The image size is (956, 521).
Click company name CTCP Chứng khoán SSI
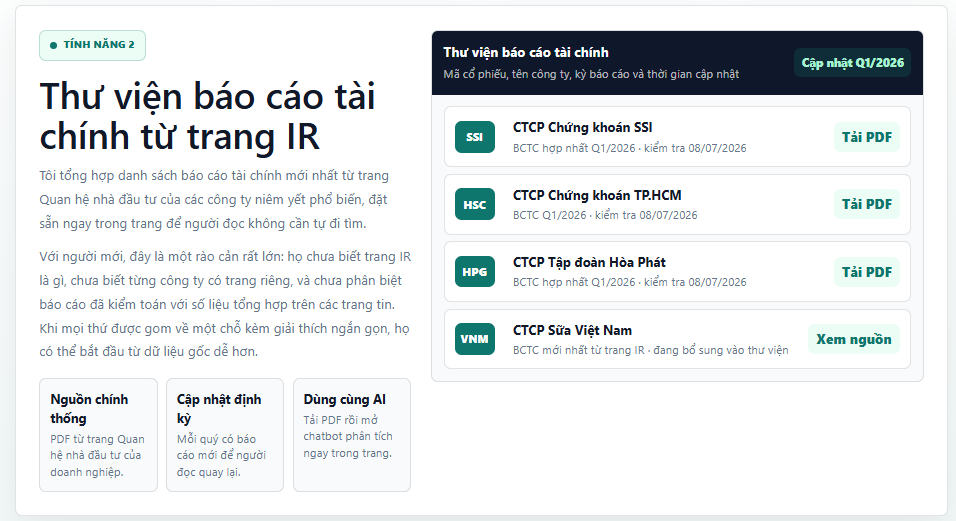coord(582,127)
